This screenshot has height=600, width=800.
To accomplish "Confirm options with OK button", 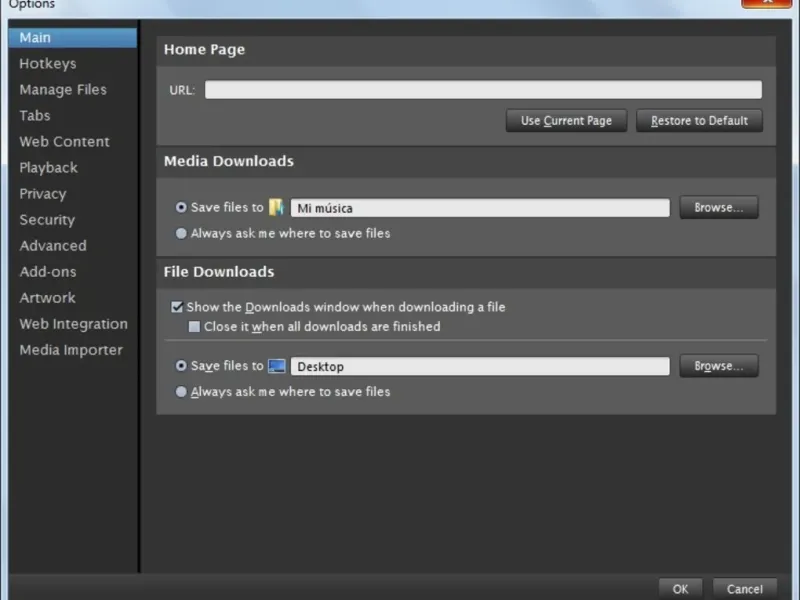I will [680, 589].
